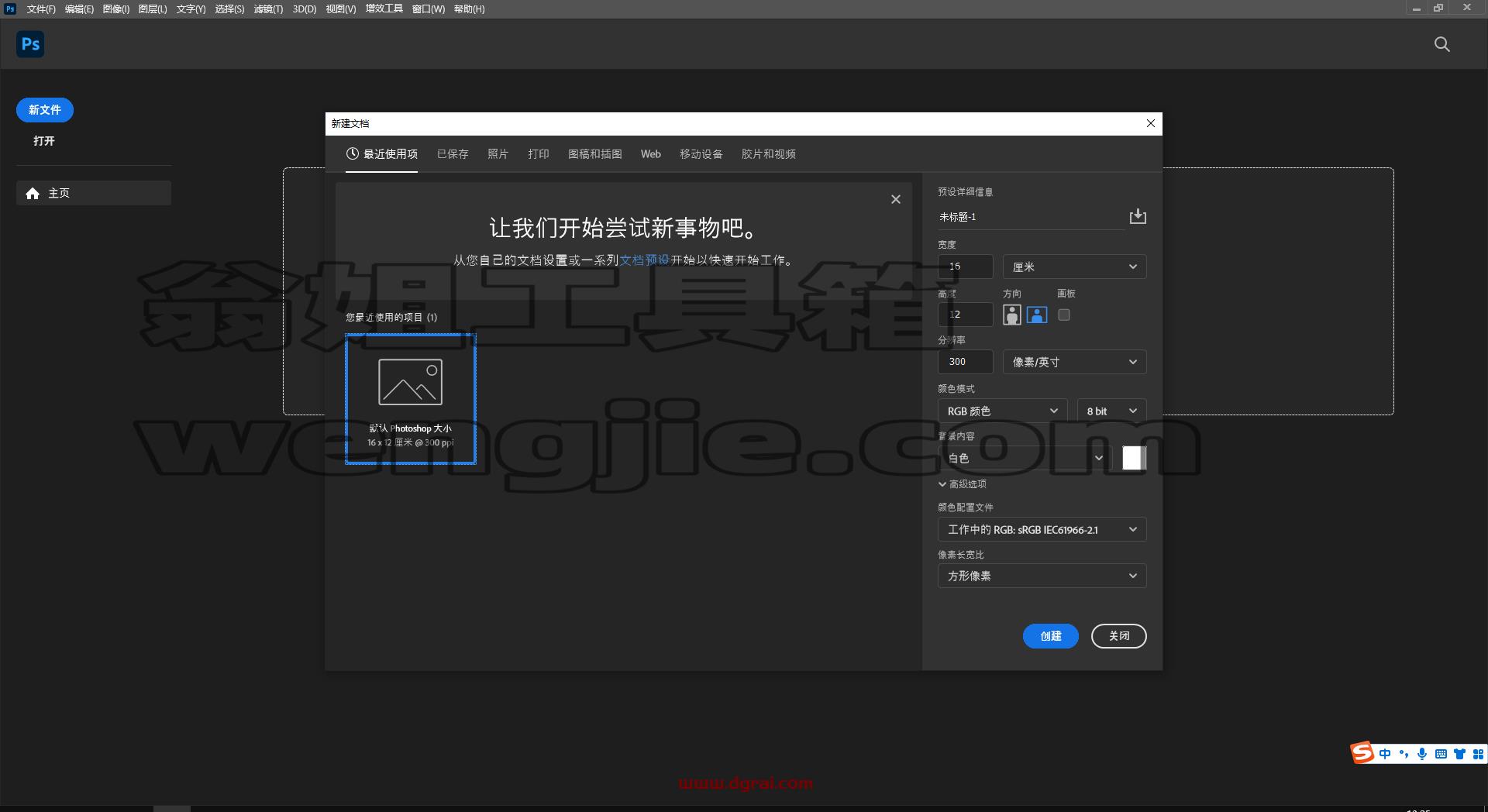Viewport: 1488px width, 812px height.
Task: Click the white background color swatch
Action: [1134, 458]
